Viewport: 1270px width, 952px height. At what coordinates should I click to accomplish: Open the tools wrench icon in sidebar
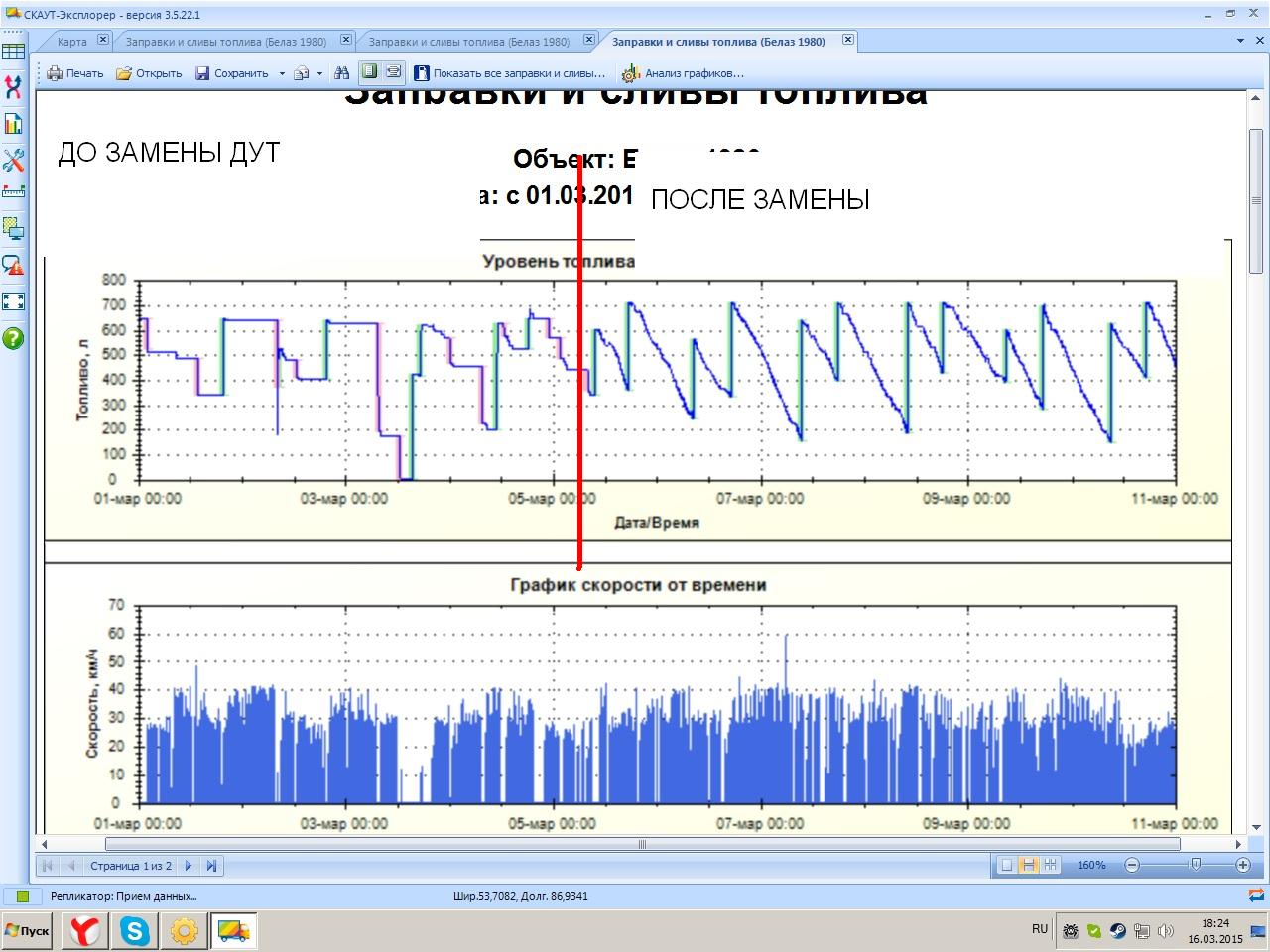point(13,160)
